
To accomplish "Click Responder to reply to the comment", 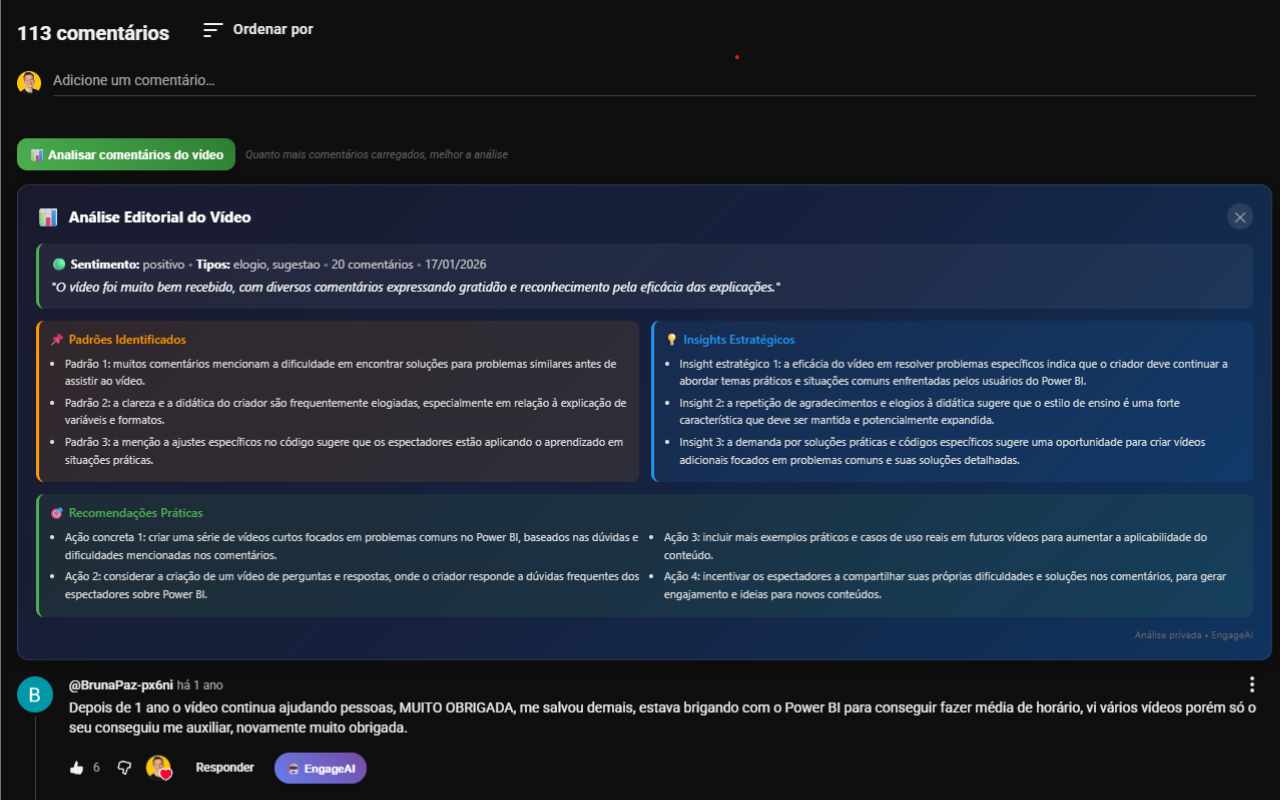I will point(225,767).
